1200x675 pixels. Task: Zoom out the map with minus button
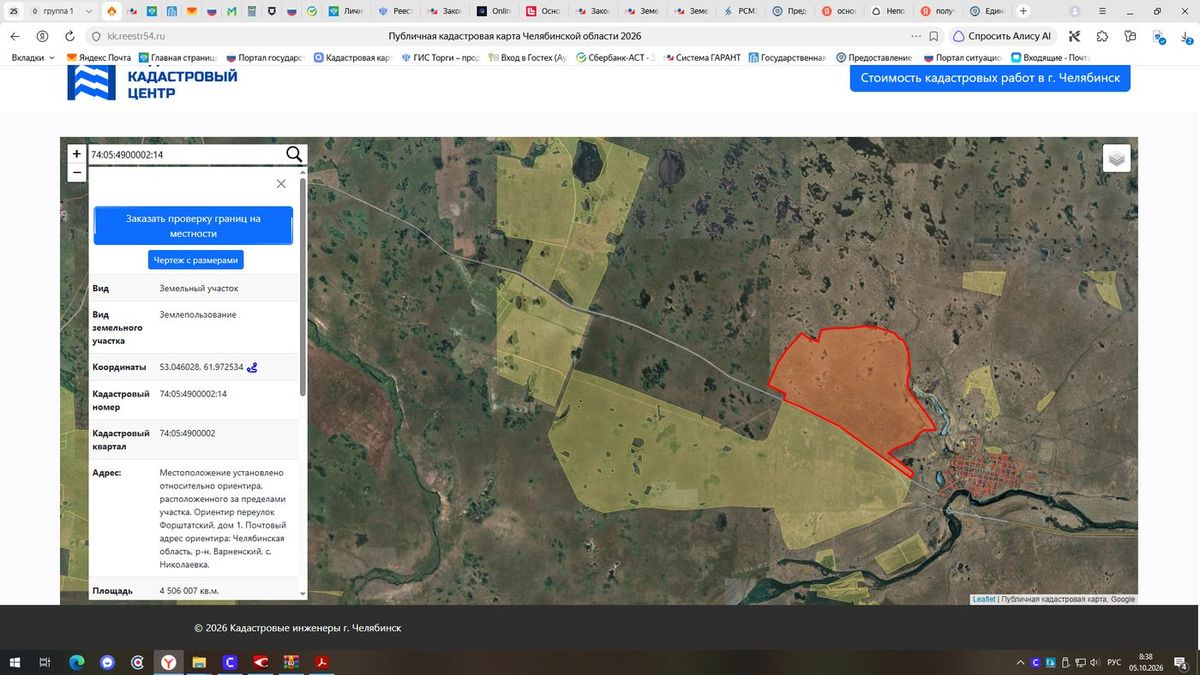pos(76,172)
